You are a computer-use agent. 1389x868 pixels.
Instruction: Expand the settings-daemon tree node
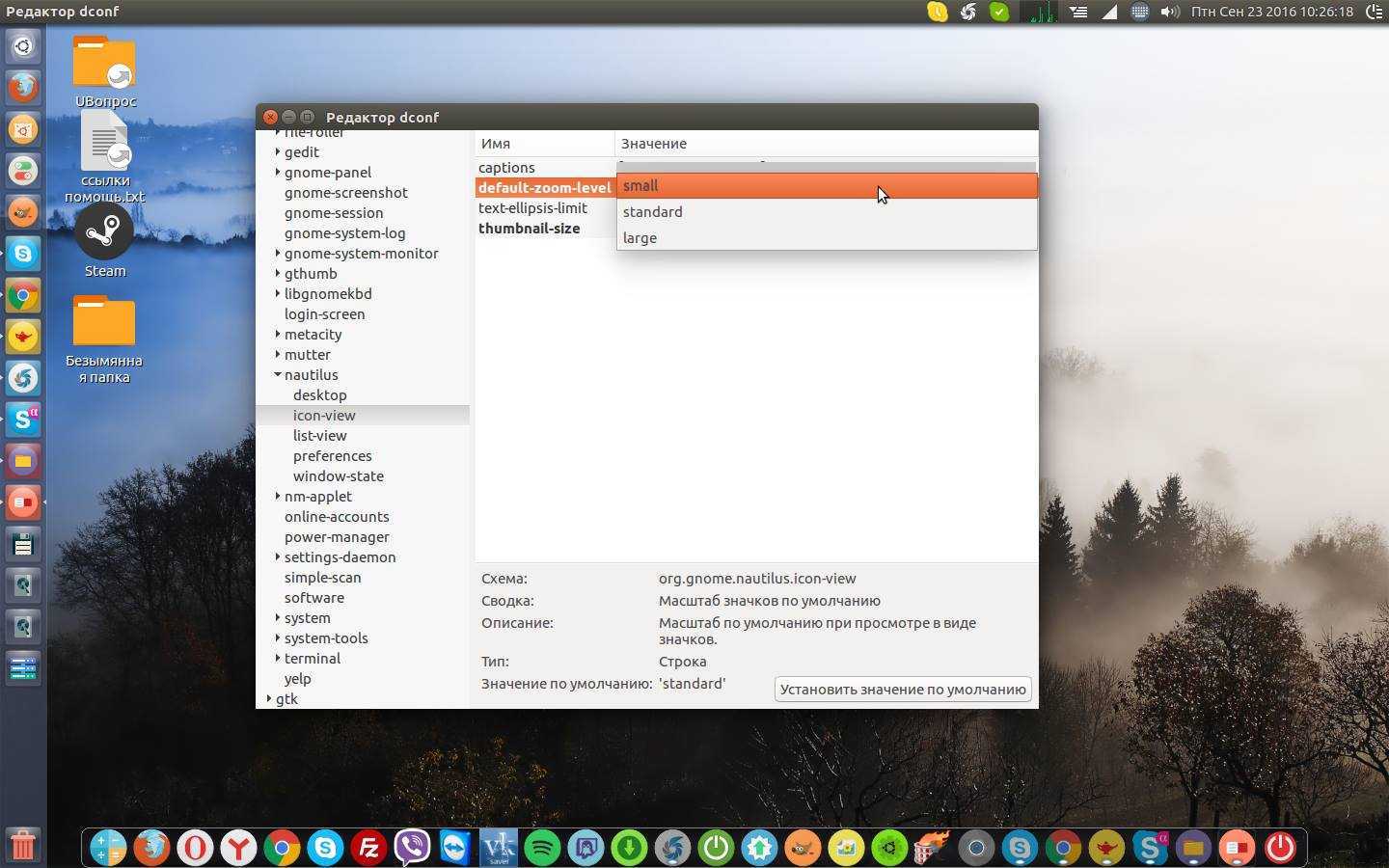pos(278,556)
